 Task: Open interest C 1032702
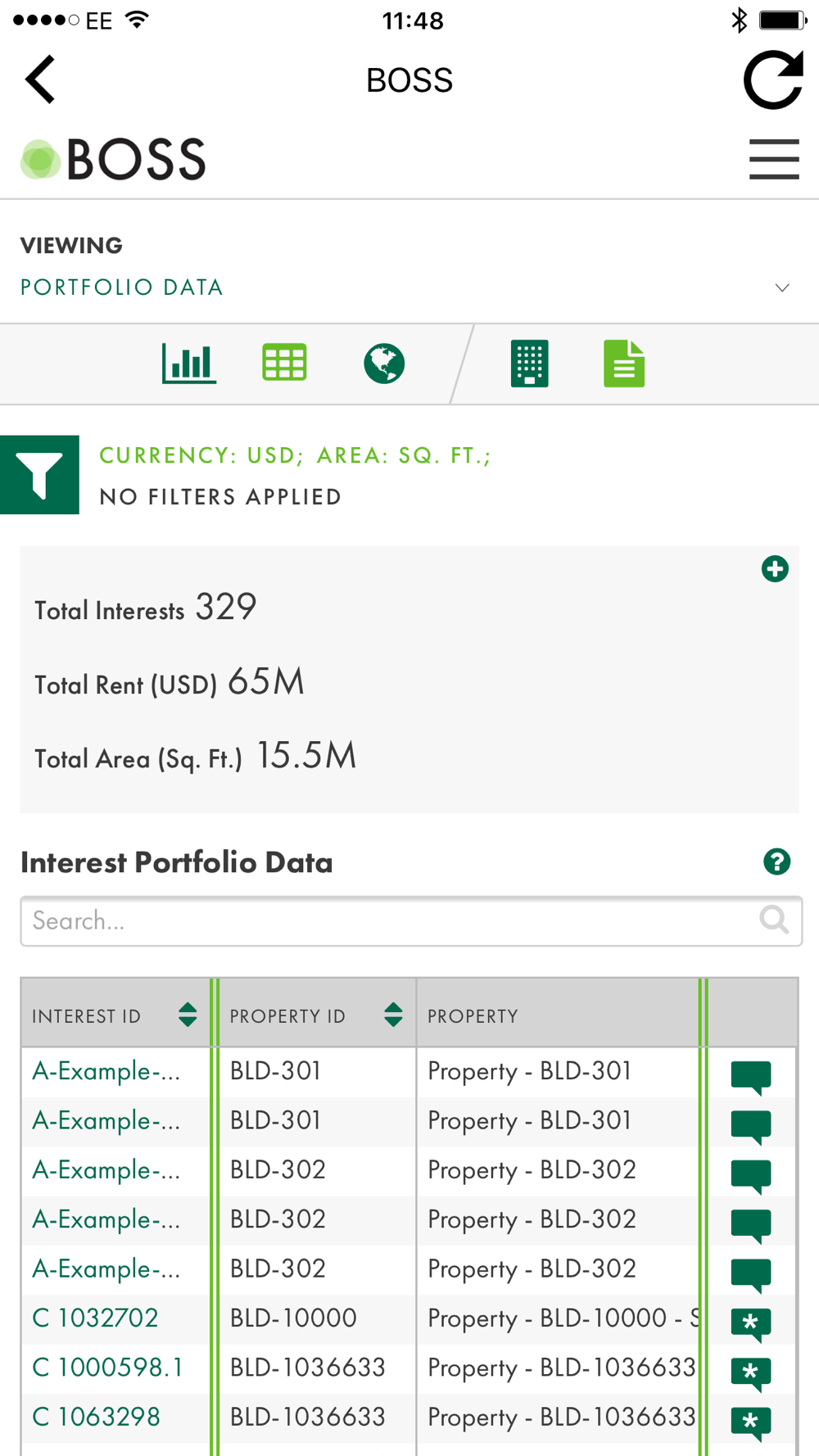pyautogui.click(x=95, y=1318)
